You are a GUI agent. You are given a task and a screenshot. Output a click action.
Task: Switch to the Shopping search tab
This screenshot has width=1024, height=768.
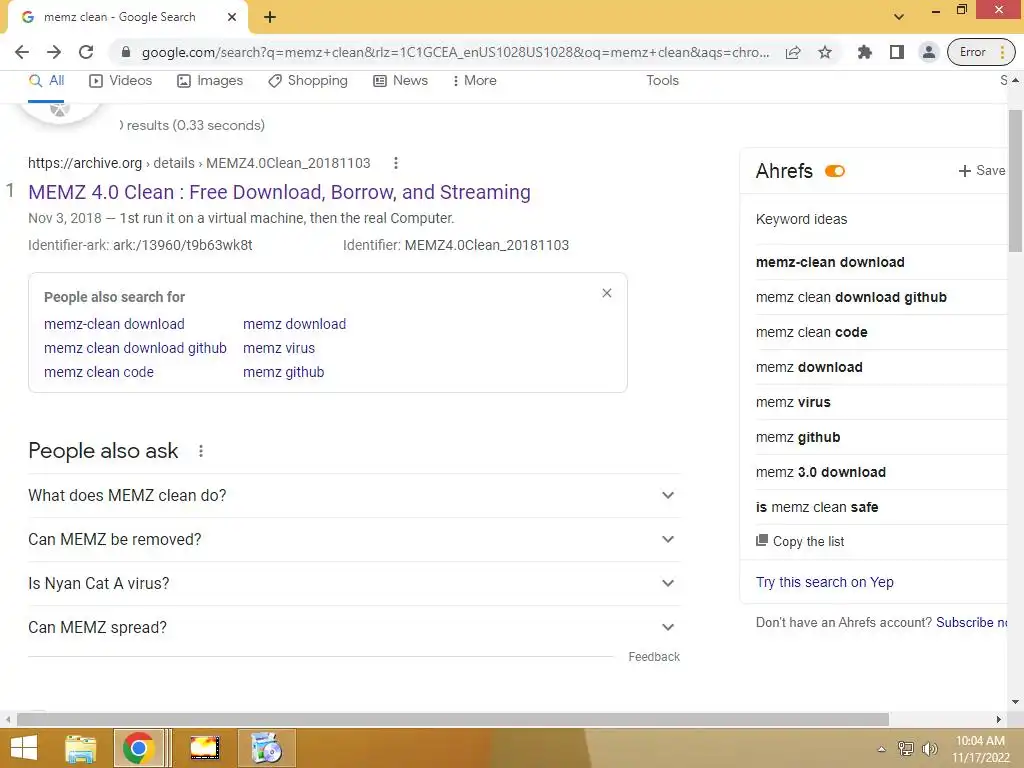tap(308, 80)
